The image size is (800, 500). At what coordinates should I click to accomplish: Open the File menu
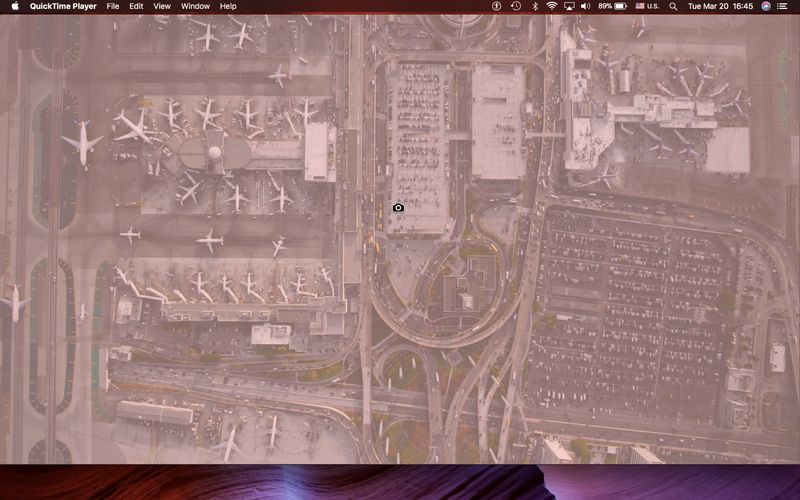pos(113,6)
